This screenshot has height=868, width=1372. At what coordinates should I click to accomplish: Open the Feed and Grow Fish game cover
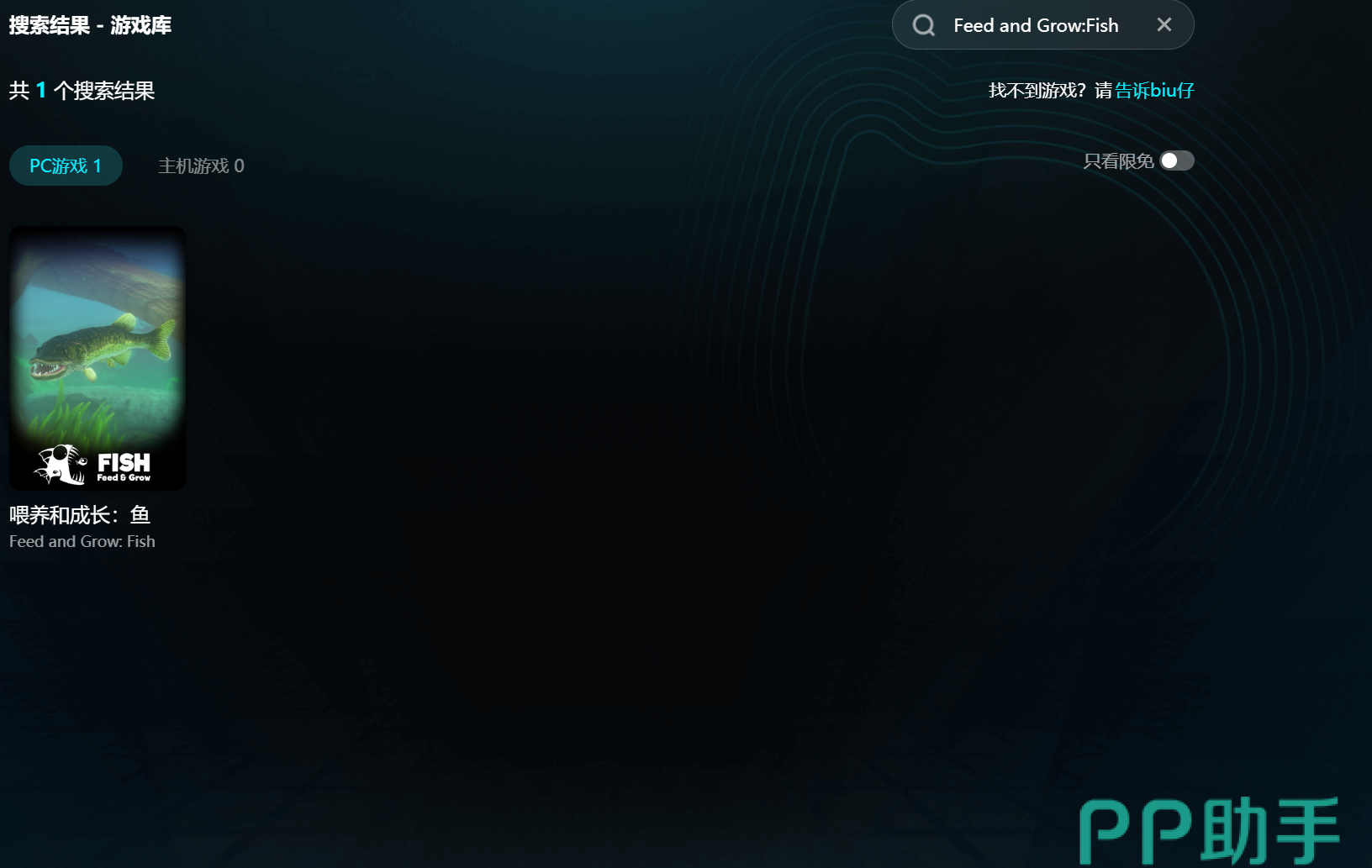pos(98,358)
